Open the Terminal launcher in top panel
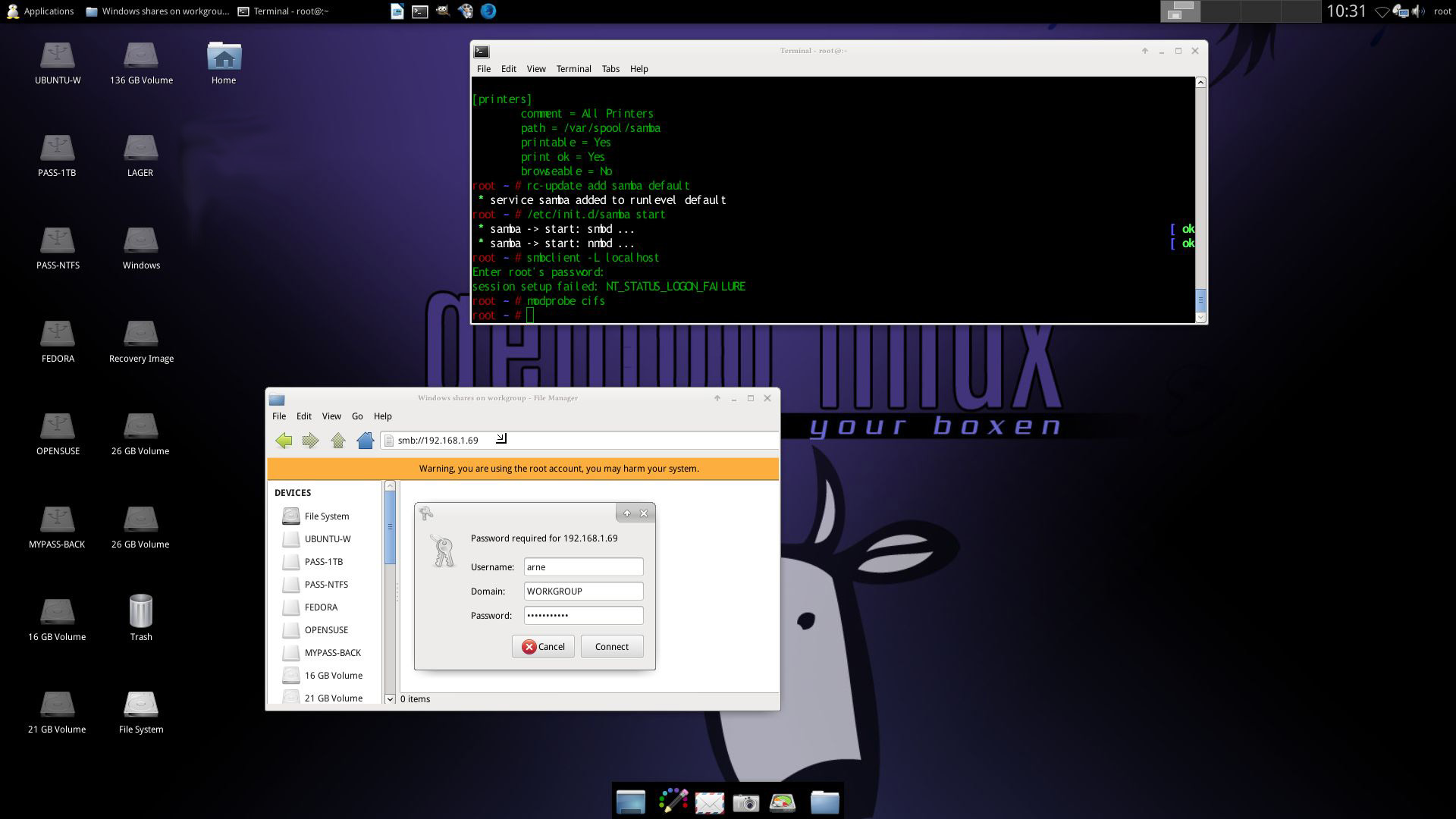Screen dimensions: 1456x819 419,11
